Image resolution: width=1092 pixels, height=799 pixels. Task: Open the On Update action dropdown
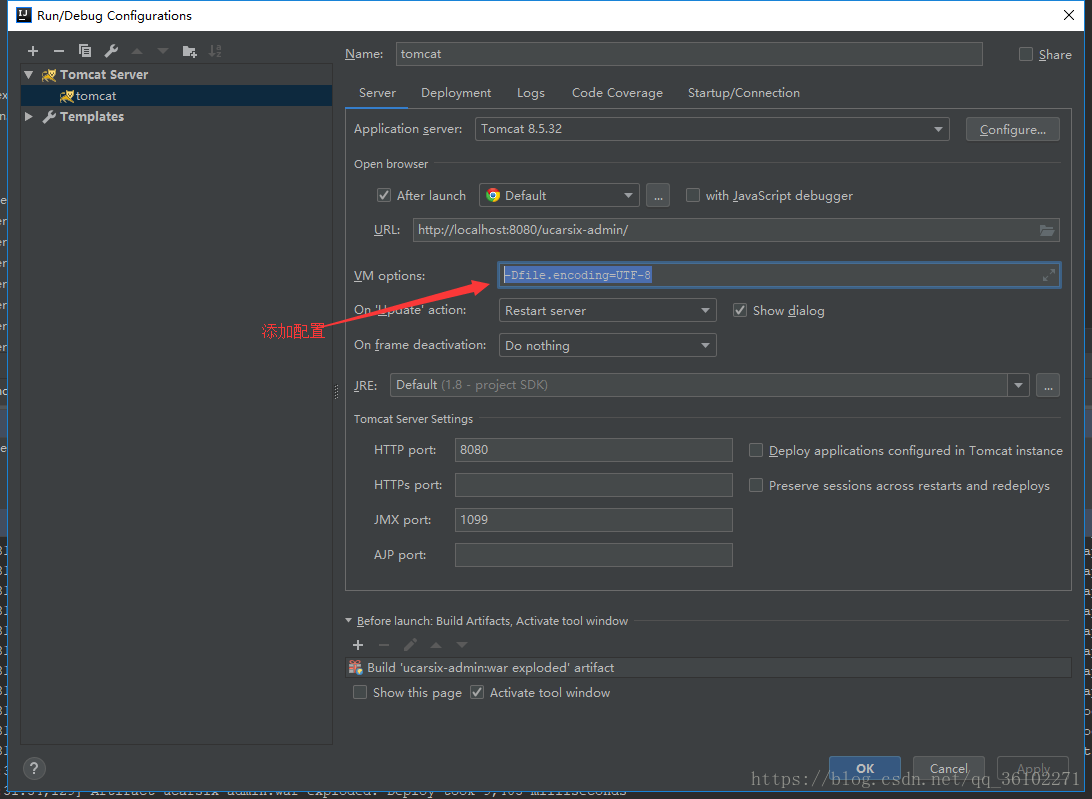(607, 311)
